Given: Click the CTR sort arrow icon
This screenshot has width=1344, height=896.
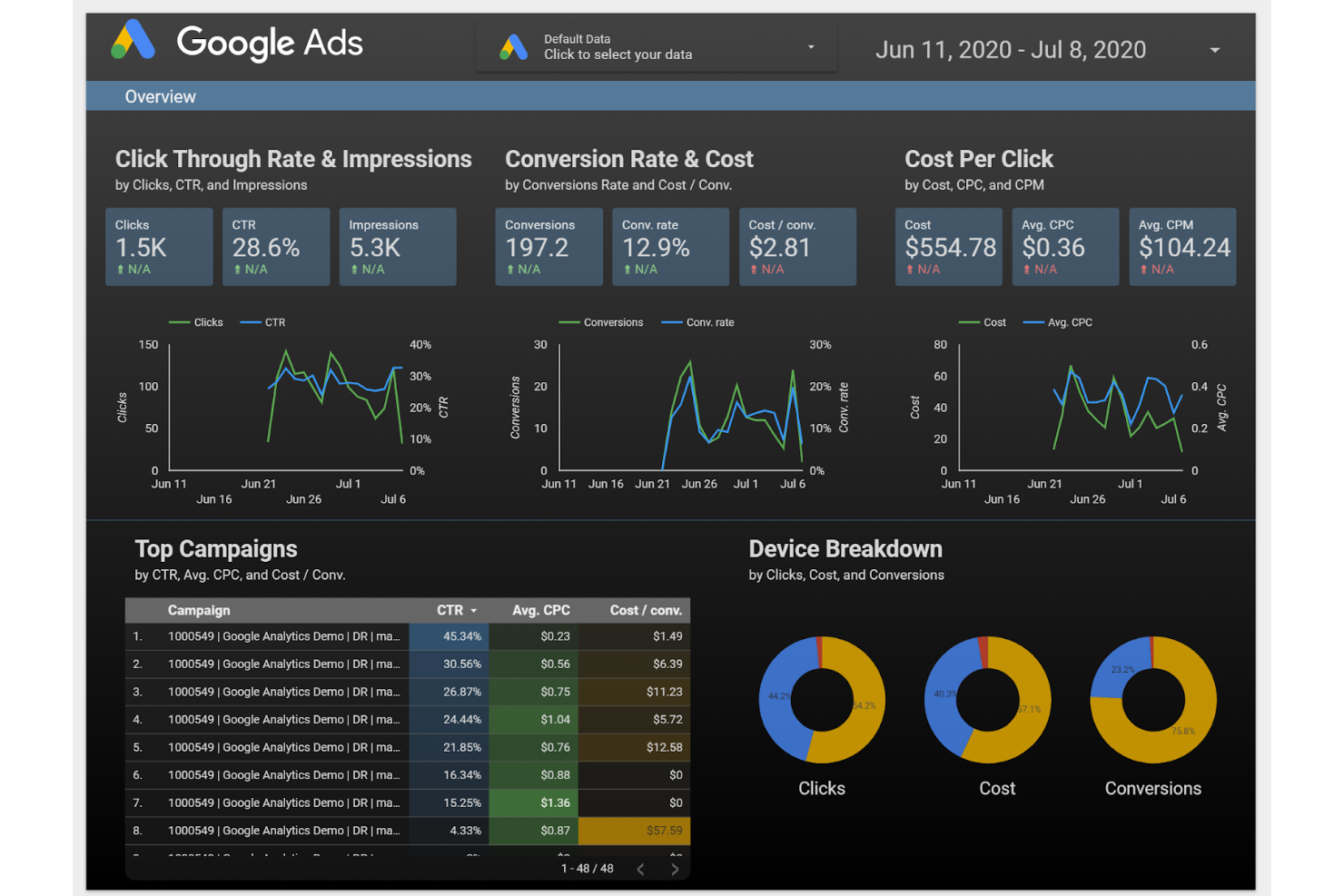Looking at the screenshot, I should (473, 611).
